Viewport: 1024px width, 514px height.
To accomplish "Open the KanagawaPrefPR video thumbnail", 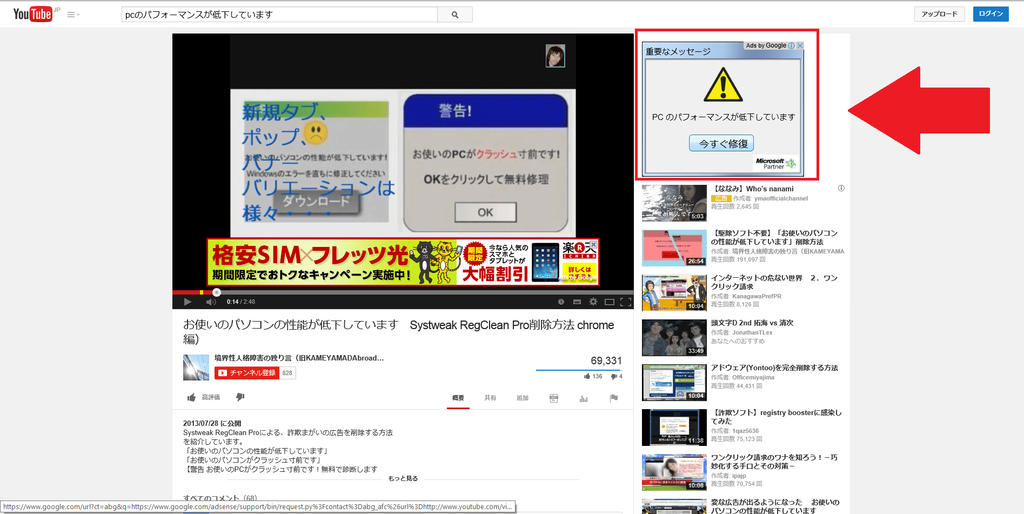I will 674,293.
